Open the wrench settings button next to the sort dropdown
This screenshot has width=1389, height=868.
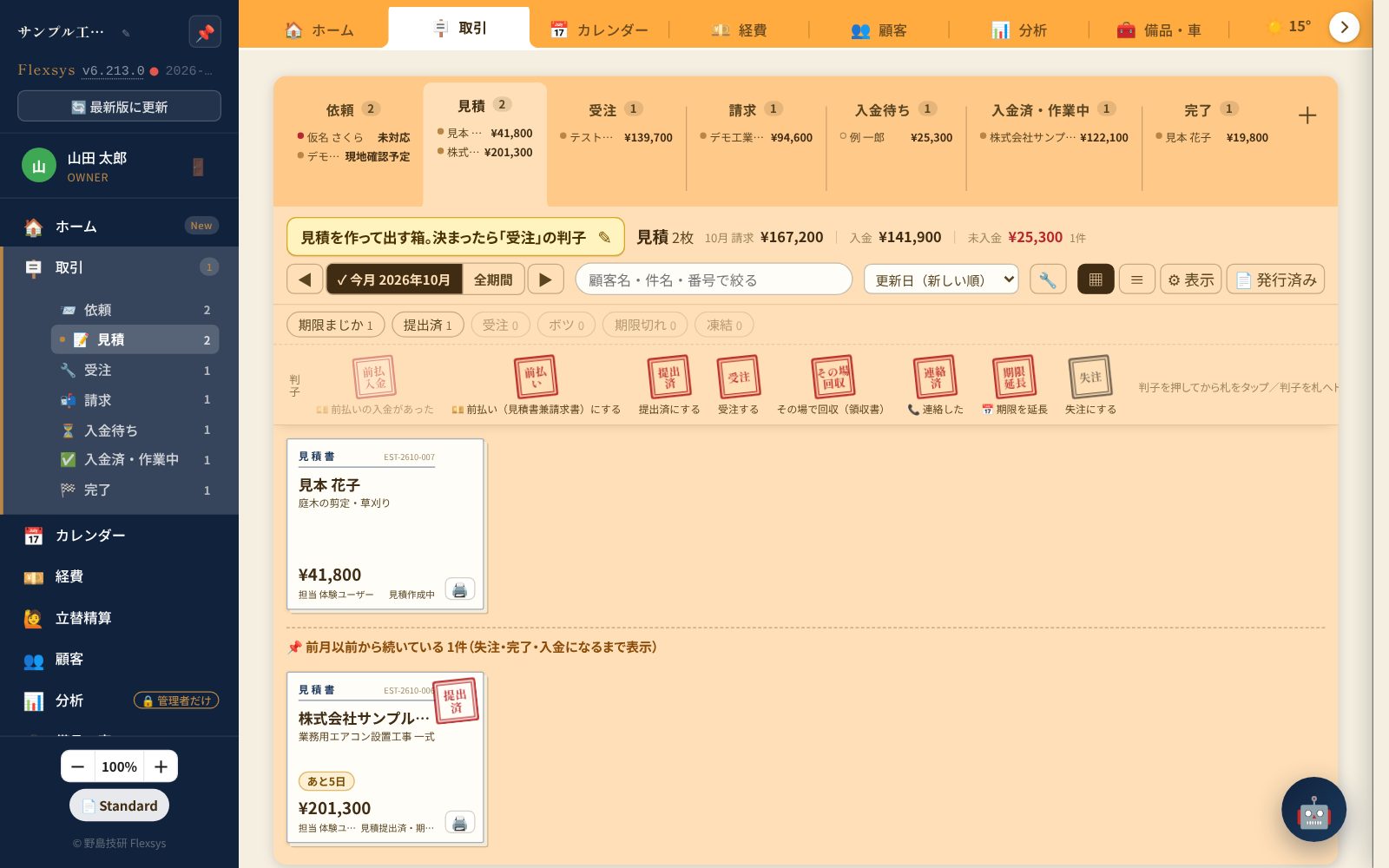click(x=1048, y=279)
